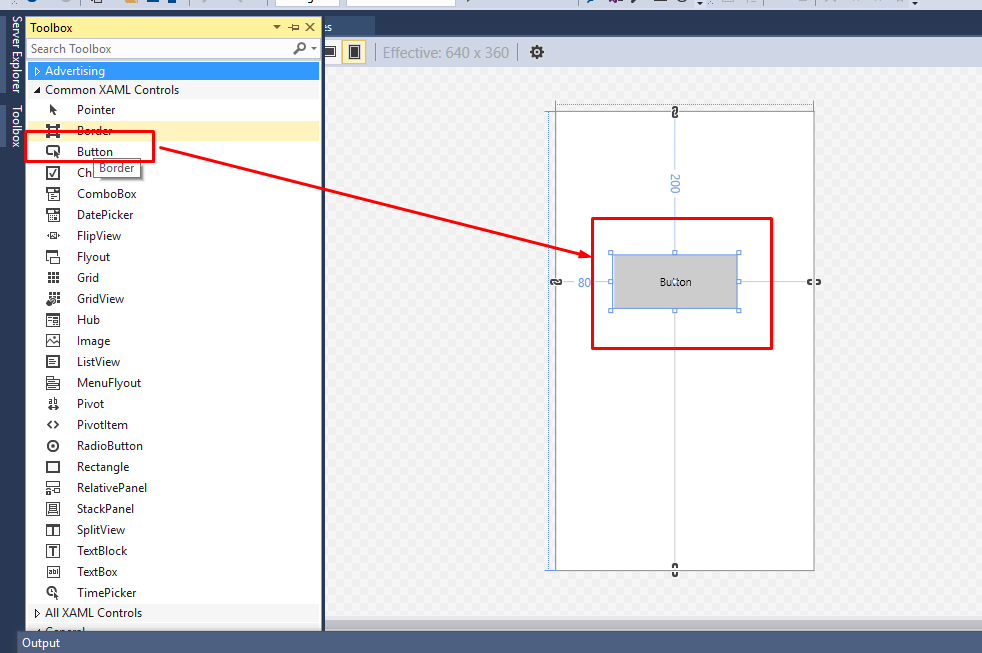Switch designer to portrait orientation
This screenshot has width=982, height=653.
(354, 52)
